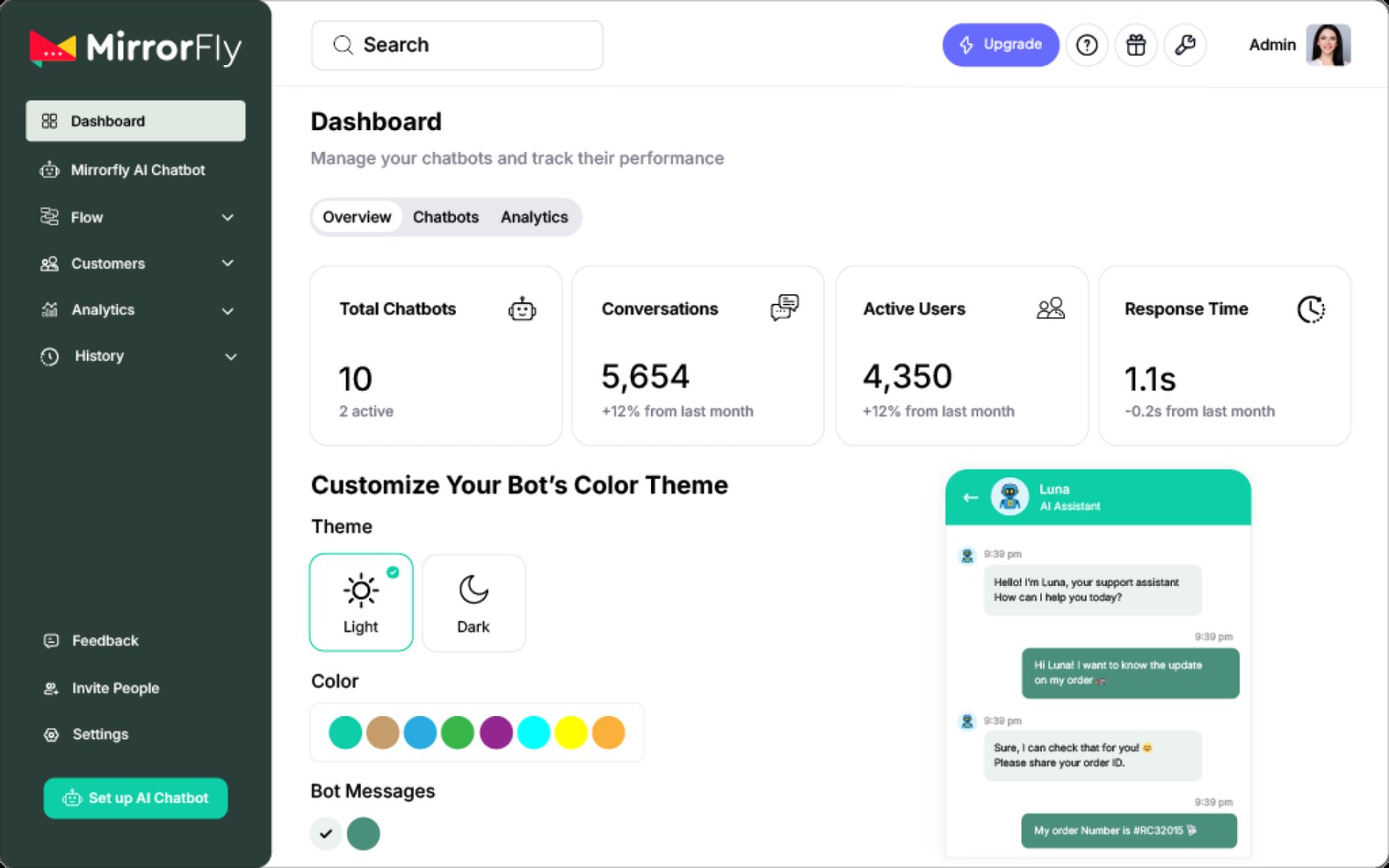Screen dimensions: 1389x868
Task: Click the chat bubbles icon on Conversations card
Action: pyautogui.click(x=784, y=308)
